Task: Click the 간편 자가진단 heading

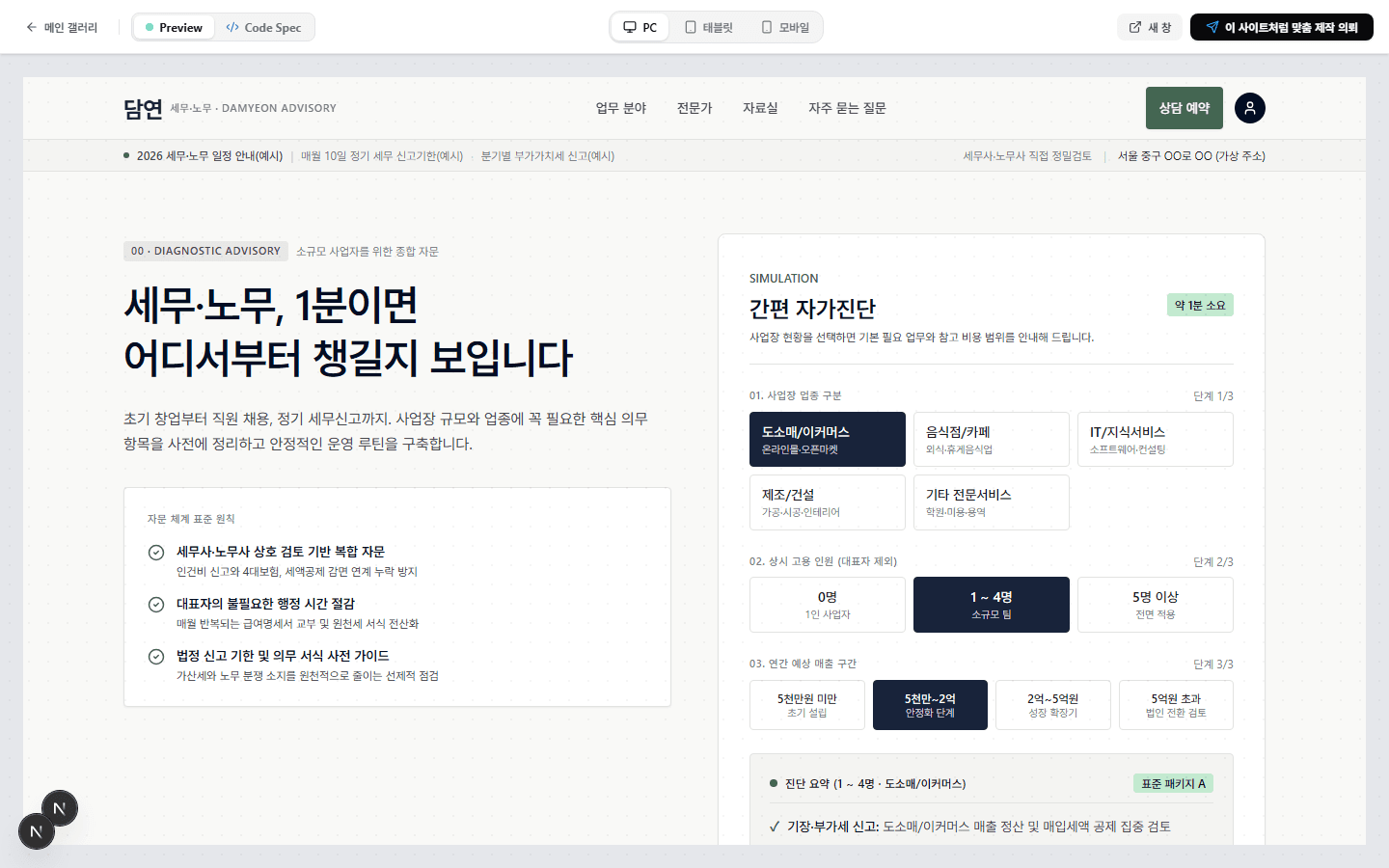Action: click(812, 309)
